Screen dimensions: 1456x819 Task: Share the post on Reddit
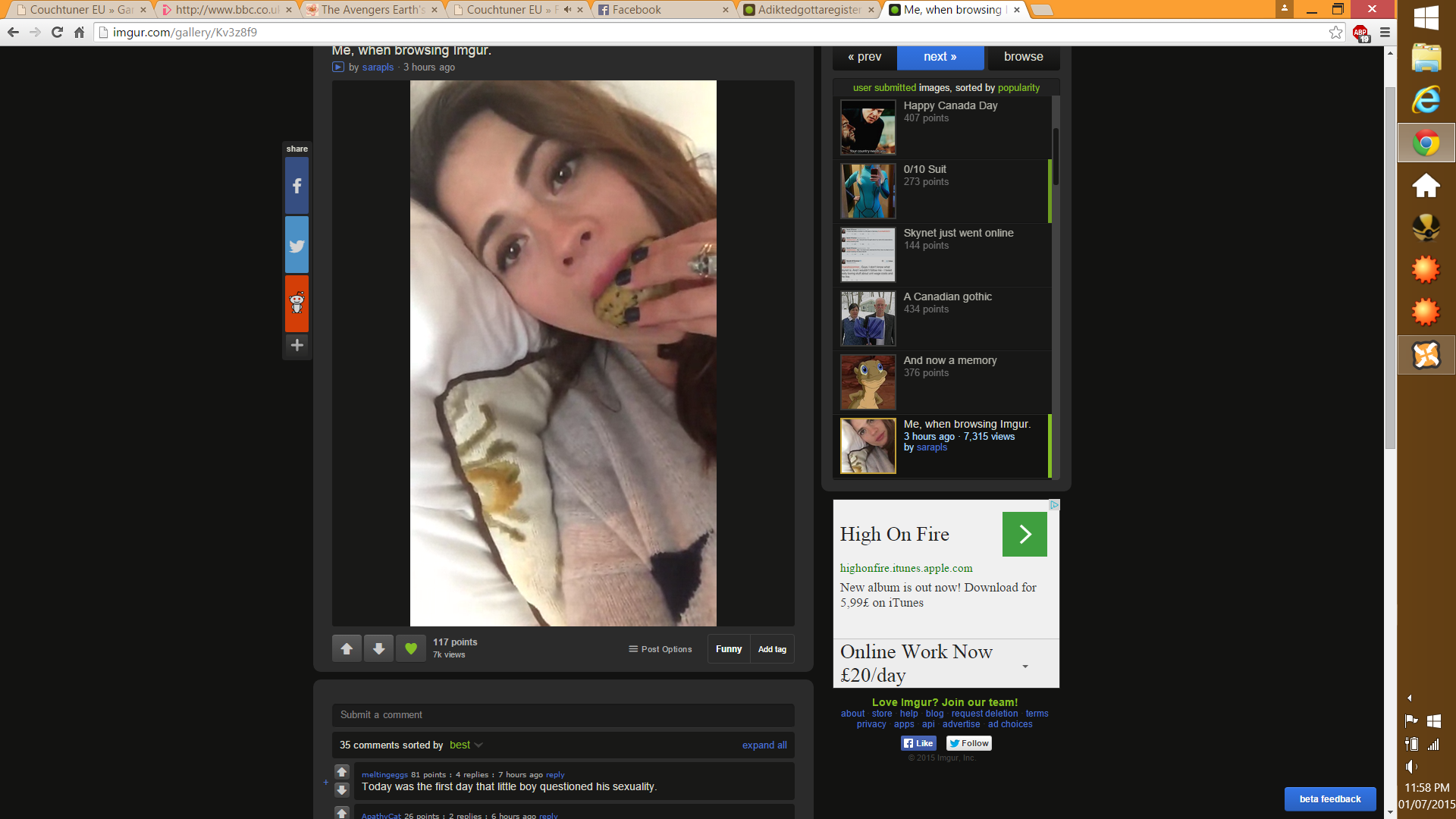coord(297,303)
